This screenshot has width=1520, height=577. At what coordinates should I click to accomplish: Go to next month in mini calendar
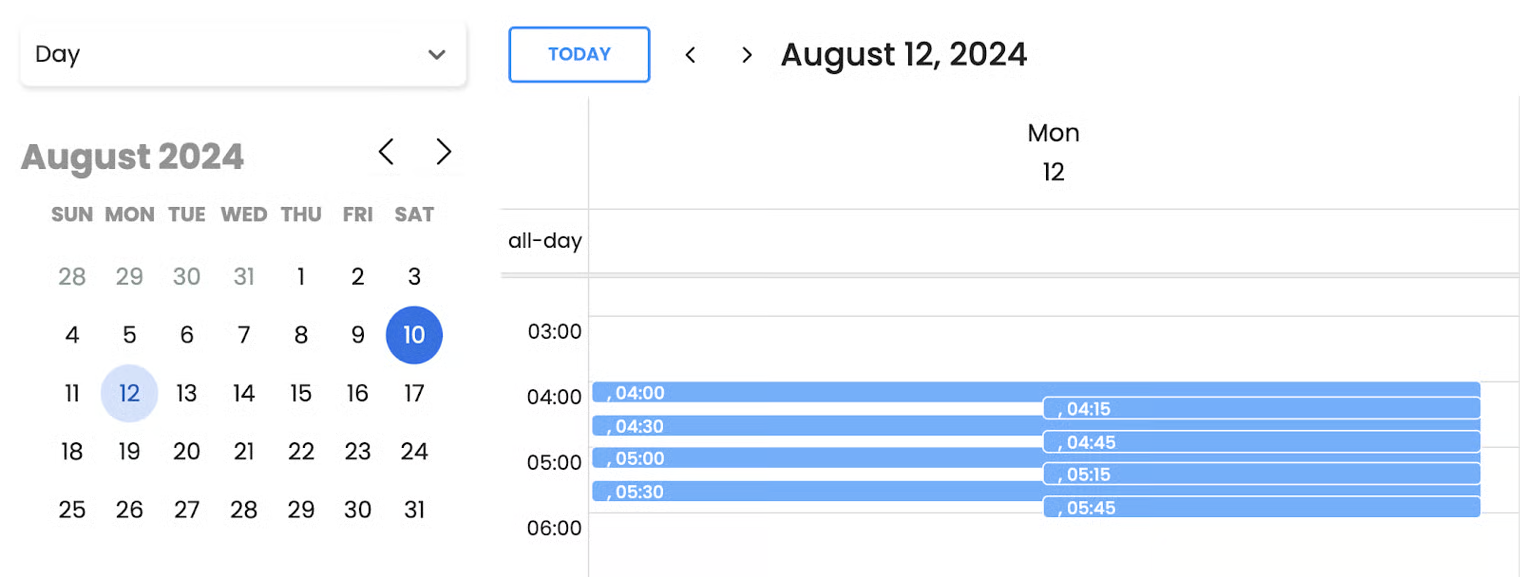tap(444, 152)
